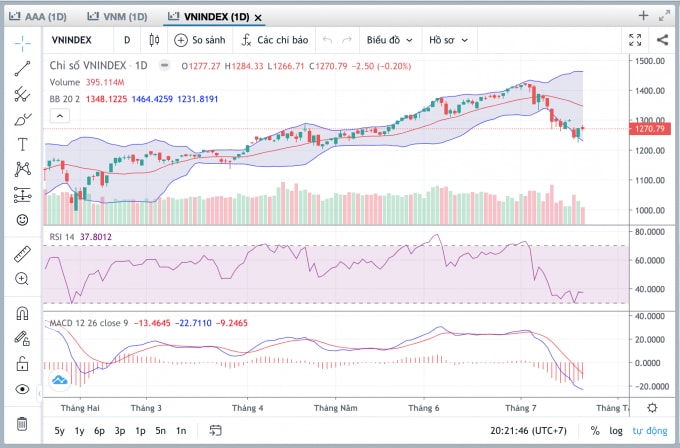Switch to the AAA (1D) tab

click(x=38, y=17)
